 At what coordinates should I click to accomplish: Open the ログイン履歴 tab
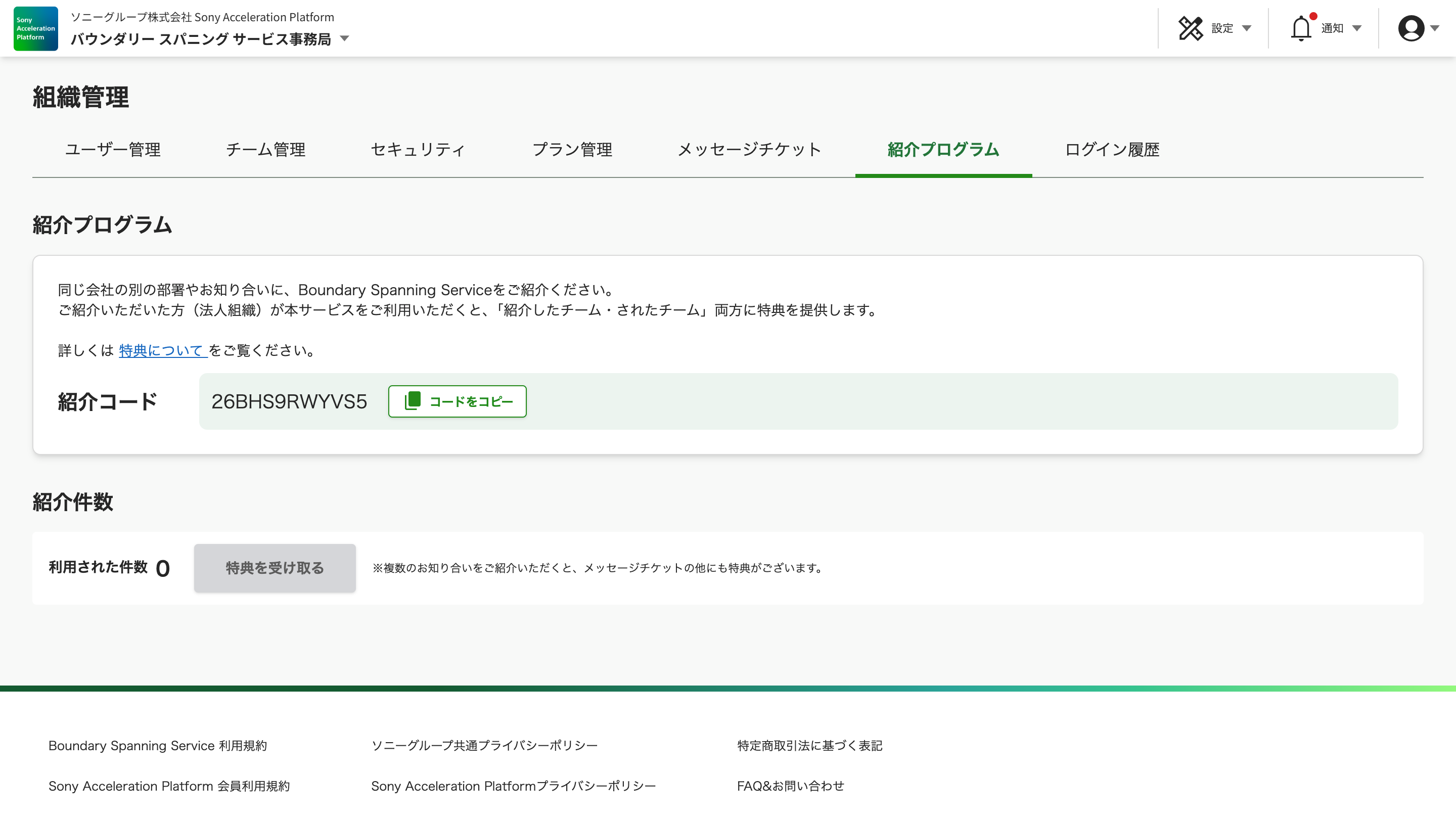click(1112, 150)
